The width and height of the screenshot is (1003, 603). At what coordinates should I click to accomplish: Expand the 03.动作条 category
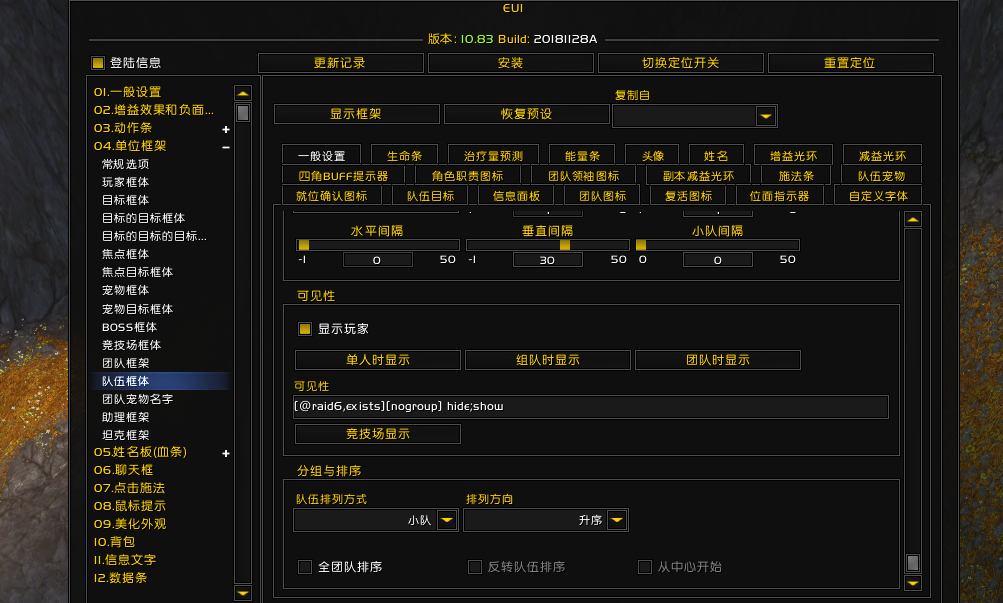(226, 128)
